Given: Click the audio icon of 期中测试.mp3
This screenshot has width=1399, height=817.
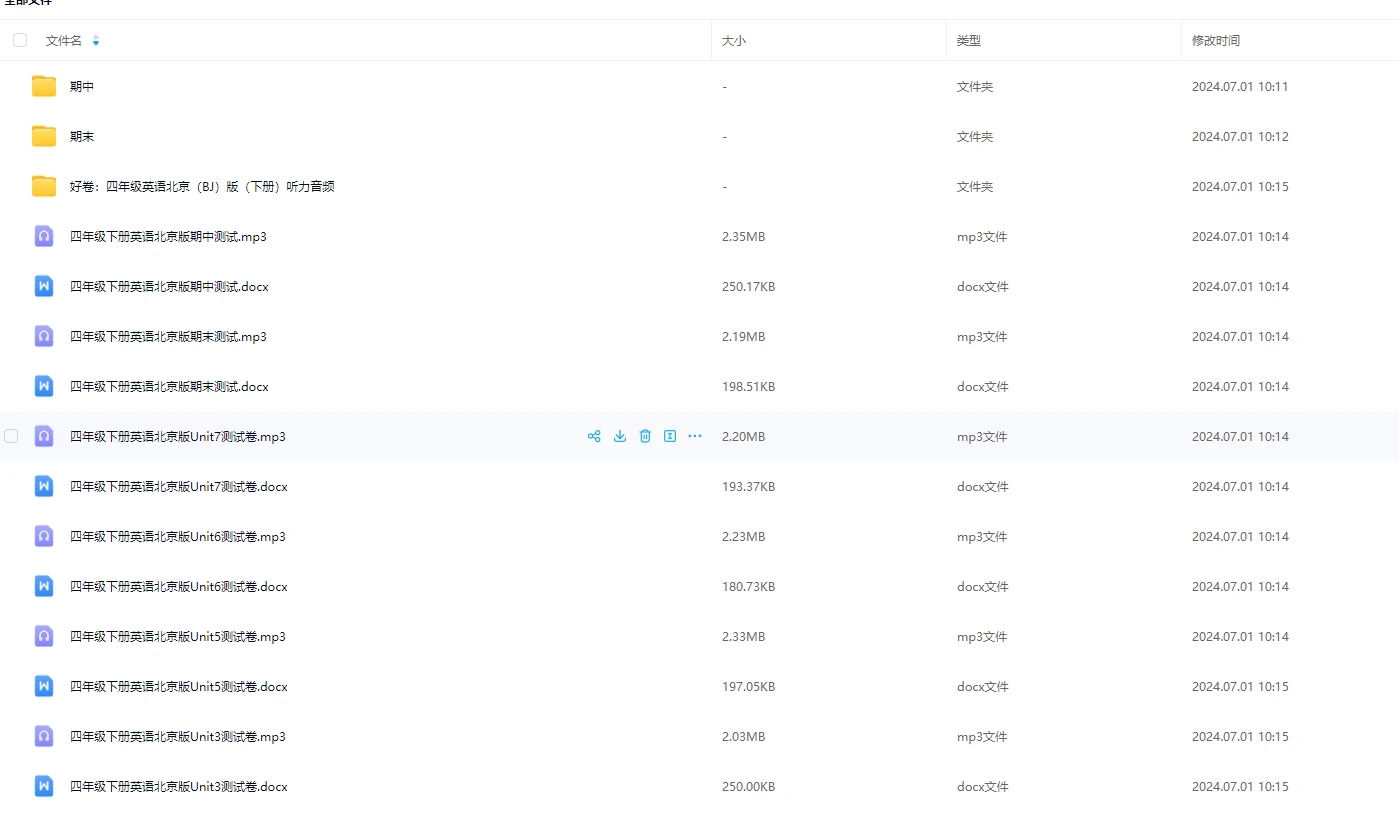Looking at the screenshot, I should point(44,236).
